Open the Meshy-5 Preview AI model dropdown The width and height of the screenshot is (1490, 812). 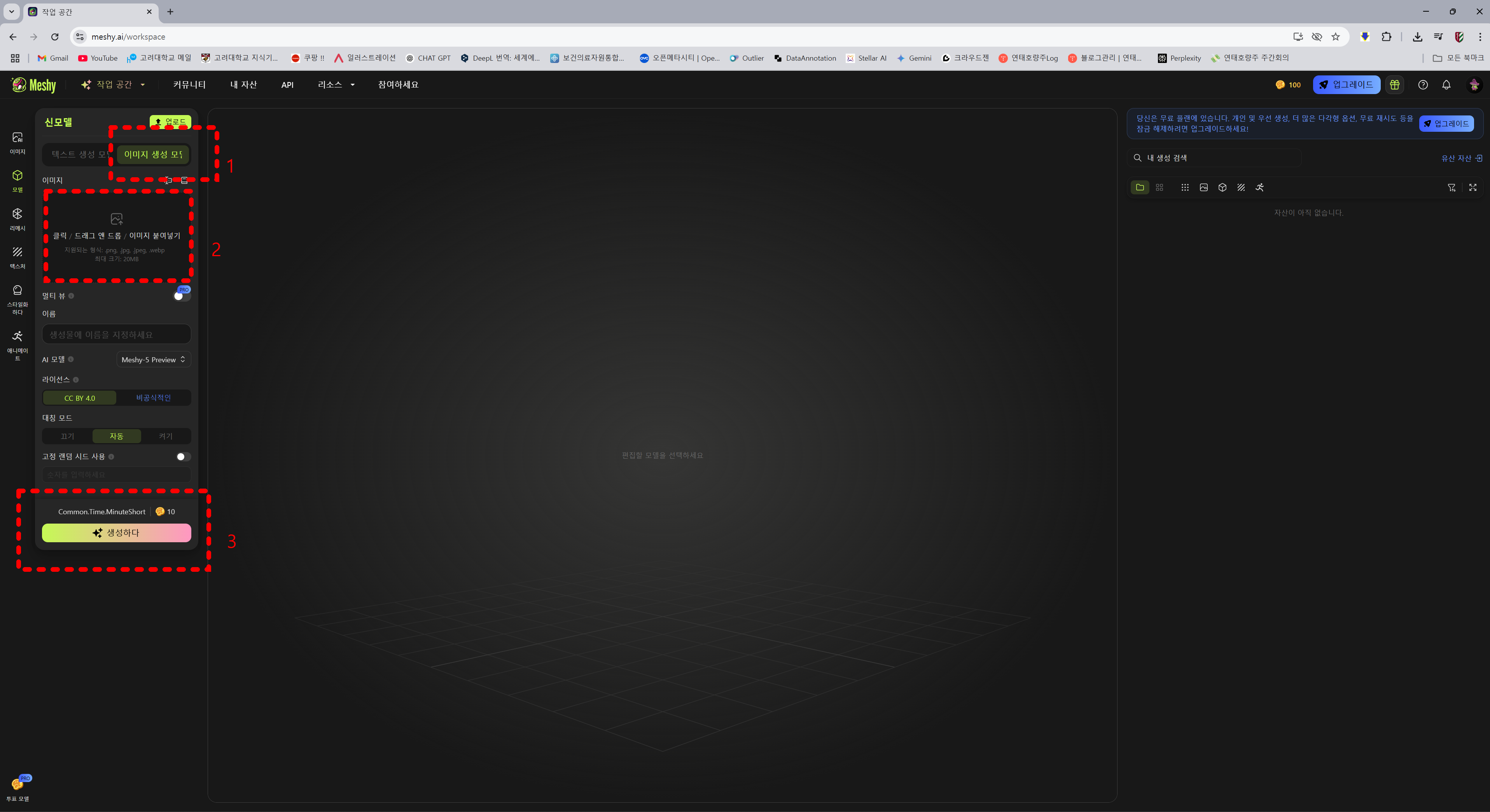pos(153,359)
